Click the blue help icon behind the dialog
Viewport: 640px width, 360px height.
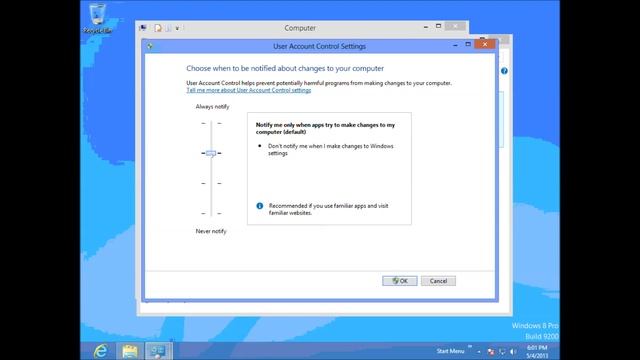tap(504, 71)
